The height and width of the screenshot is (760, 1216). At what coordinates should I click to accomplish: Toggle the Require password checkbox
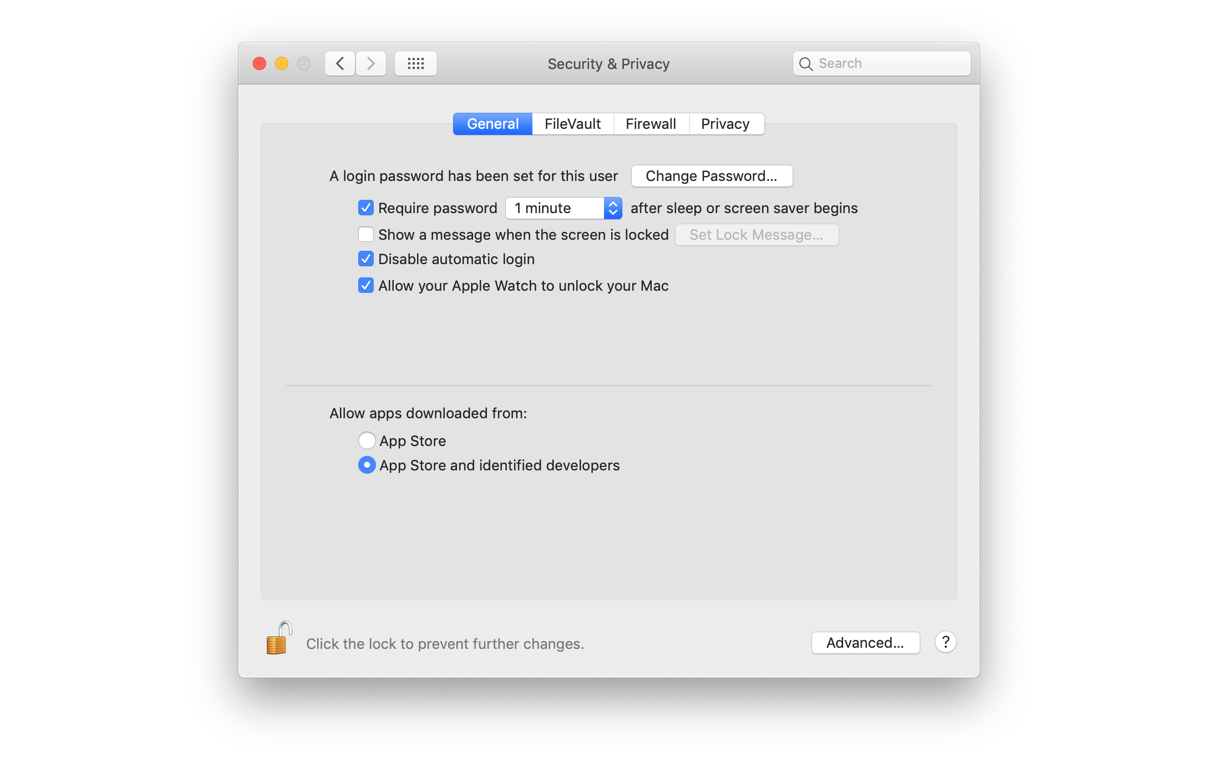pyautogui.click(x=366, y=208)
